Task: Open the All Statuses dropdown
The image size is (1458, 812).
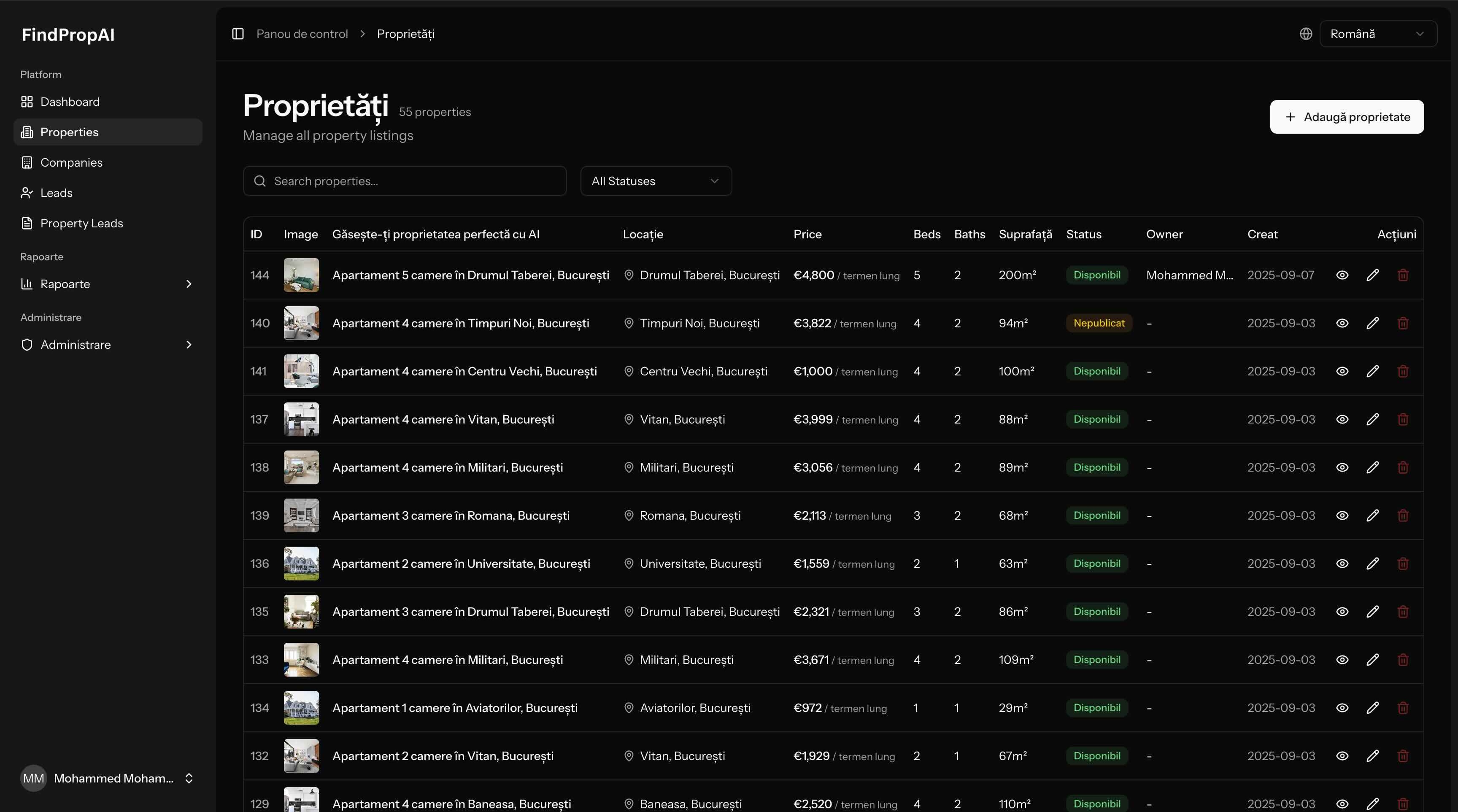Action: tap(656, 181)
